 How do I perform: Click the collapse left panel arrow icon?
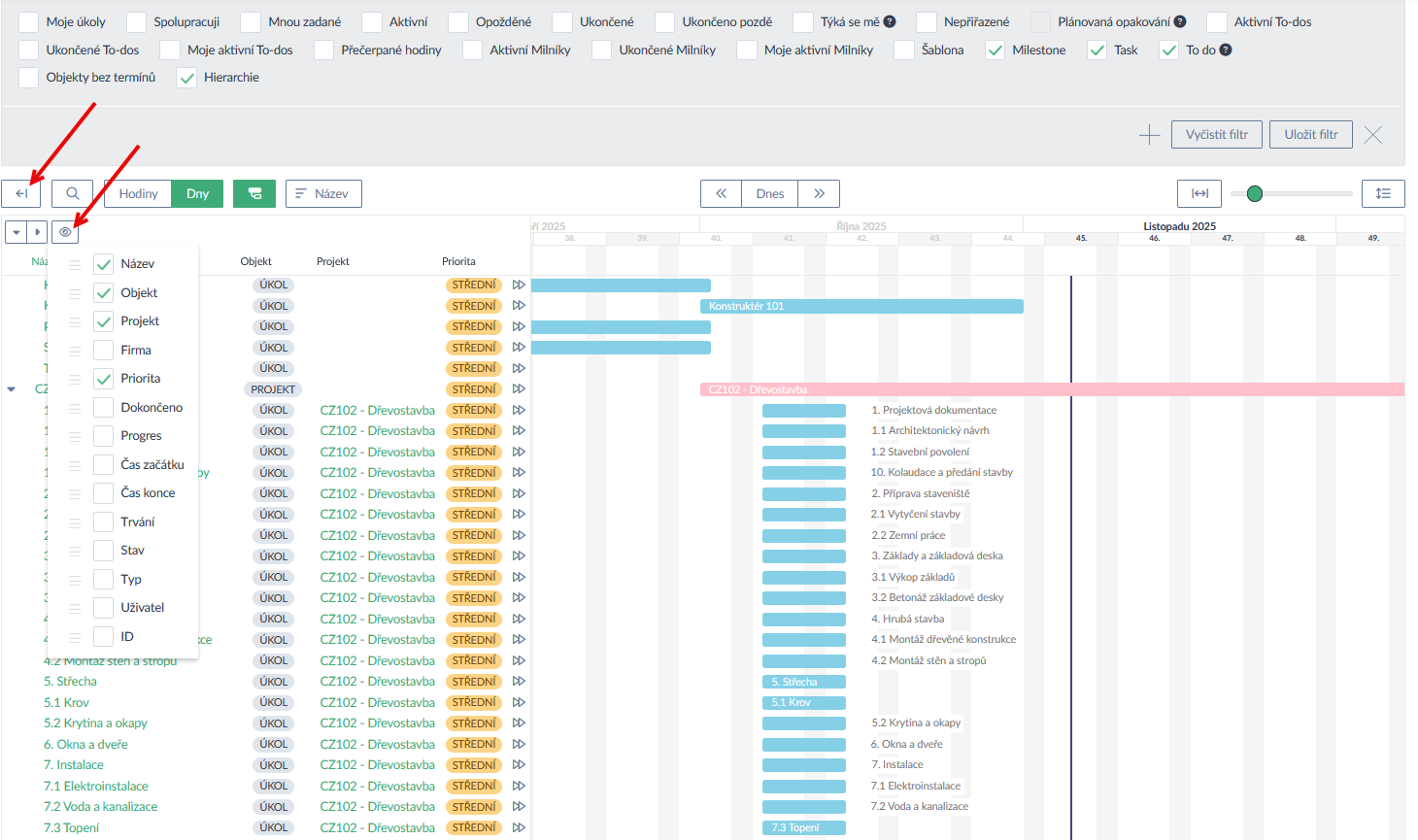click(x=20, y=193)
